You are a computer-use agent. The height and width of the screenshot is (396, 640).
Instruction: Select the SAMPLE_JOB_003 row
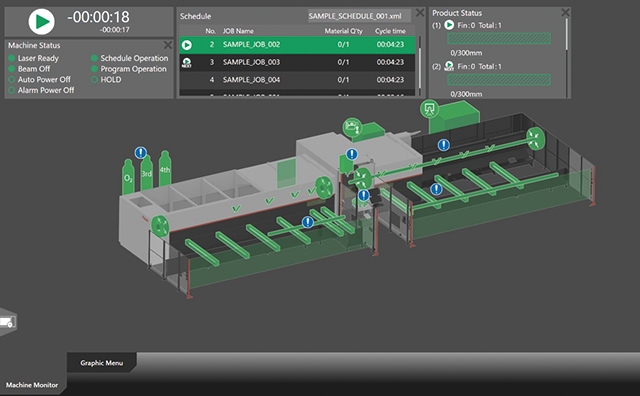pyautogui.click(x=298, y=62)
